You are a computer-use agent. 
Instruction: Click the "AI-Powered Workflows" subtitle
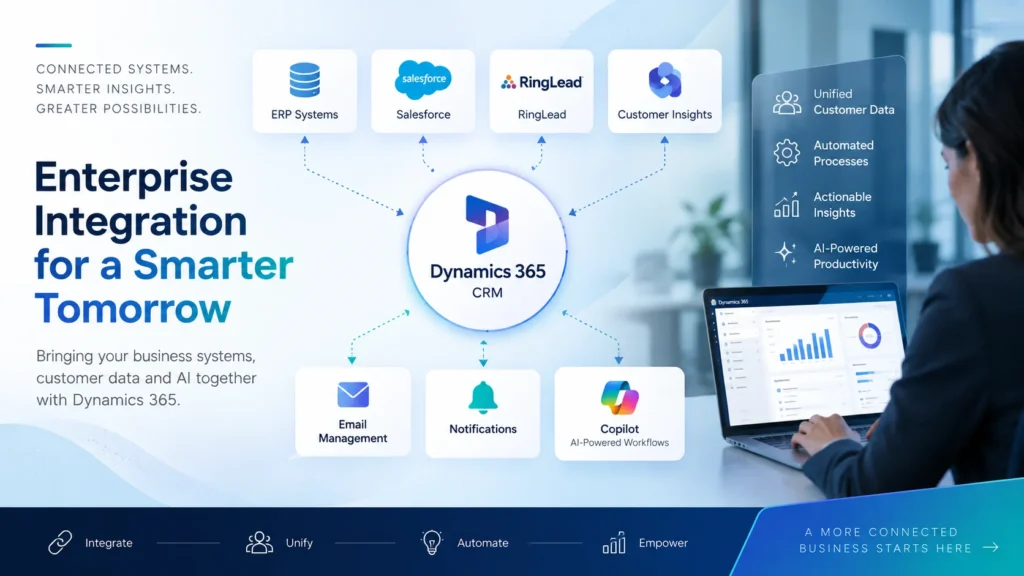(x=619, y=443)
